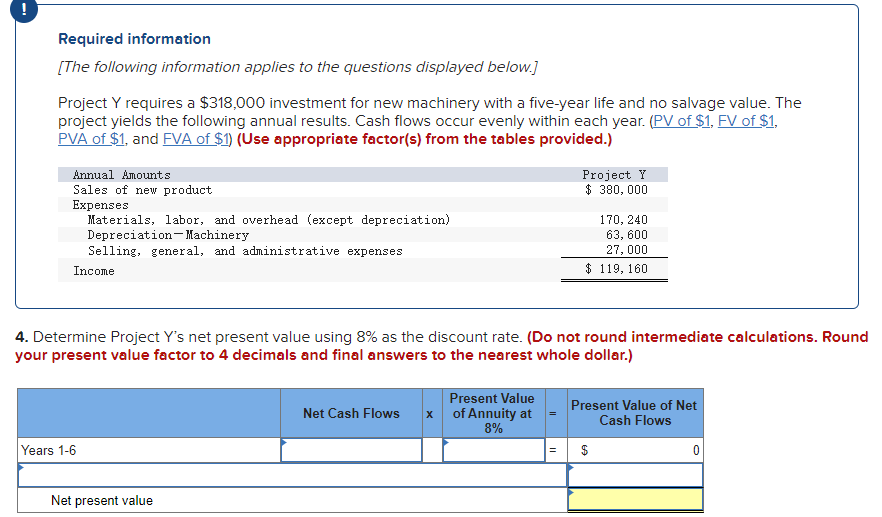This screenshot has height=517, width=882.
Task: Click the Selling, general, and administrative expenses label
Action: click(245, 251)
